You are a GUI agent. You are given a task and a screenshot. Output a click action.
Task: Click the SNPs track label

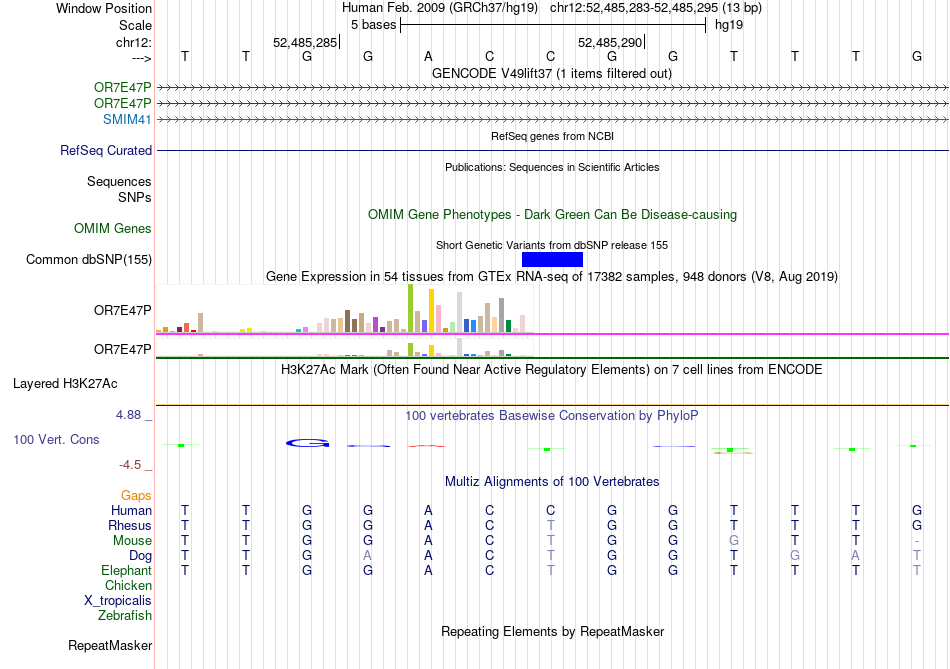(x=135, y=197)
